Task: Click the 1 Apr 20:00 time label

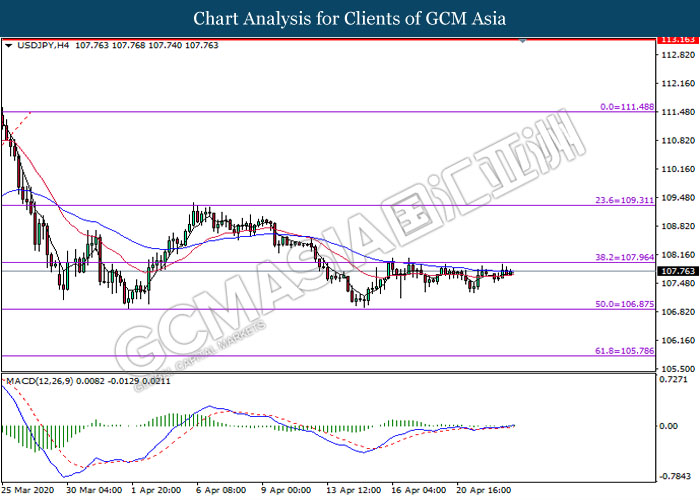Action: [x=156, y=490]
